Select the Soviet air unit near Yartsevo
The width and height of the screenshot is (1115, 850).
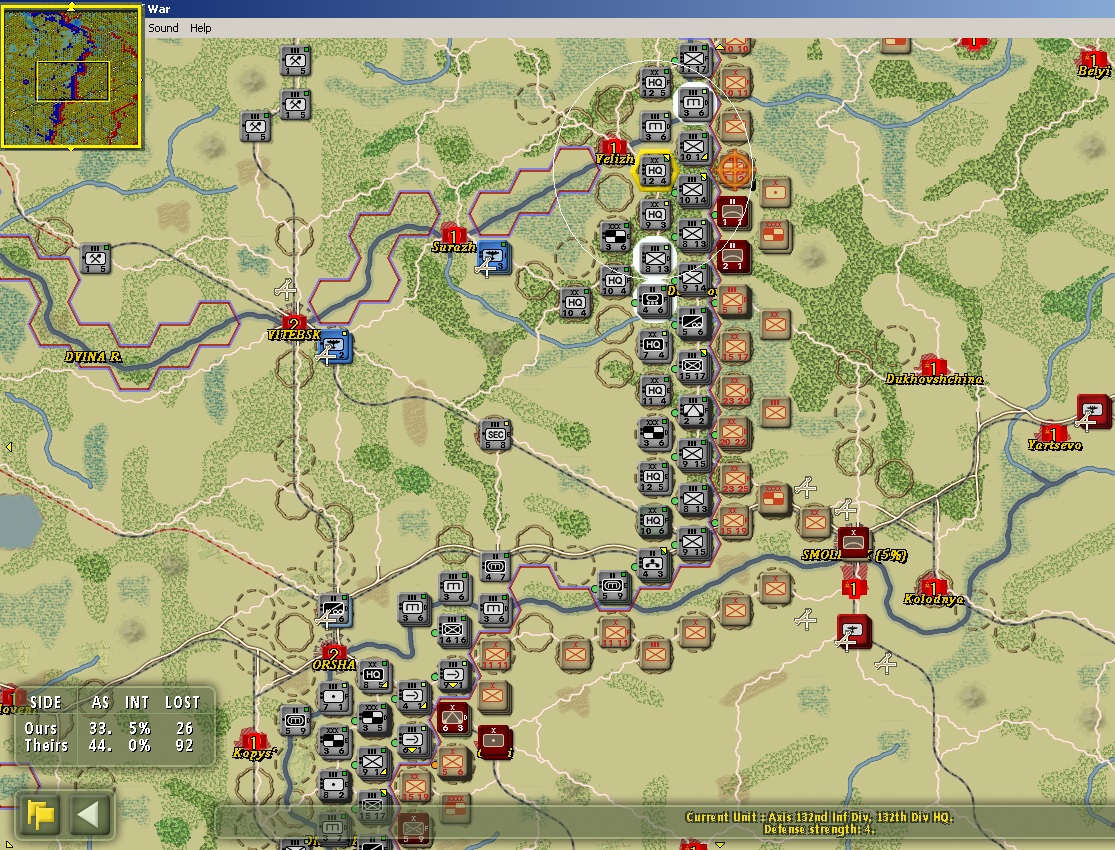[1094, 411]
